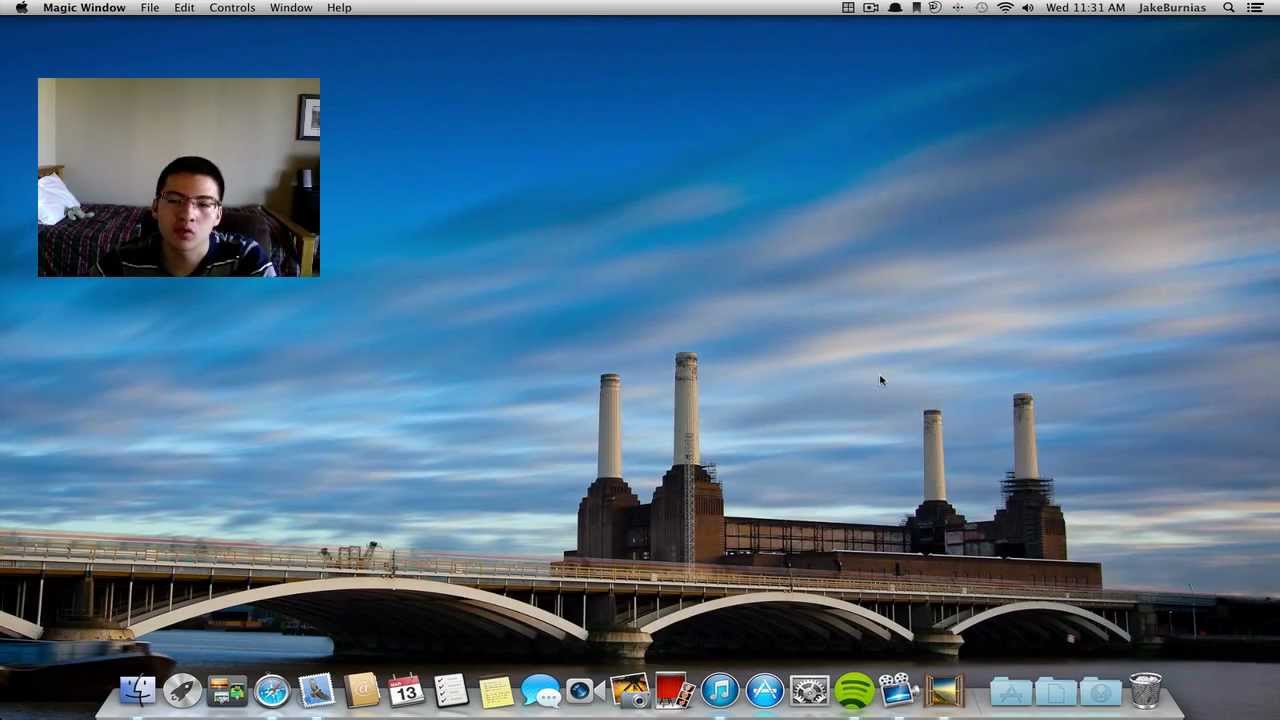Open the File menu
Image resolution: width=1280 pixels, height=720 pixels.
coord(150,8)
